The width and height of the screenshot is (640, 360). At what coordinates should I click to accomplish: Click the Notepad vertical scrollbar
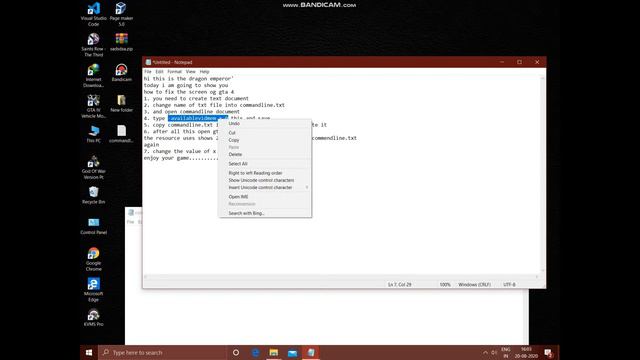[542, 174]
